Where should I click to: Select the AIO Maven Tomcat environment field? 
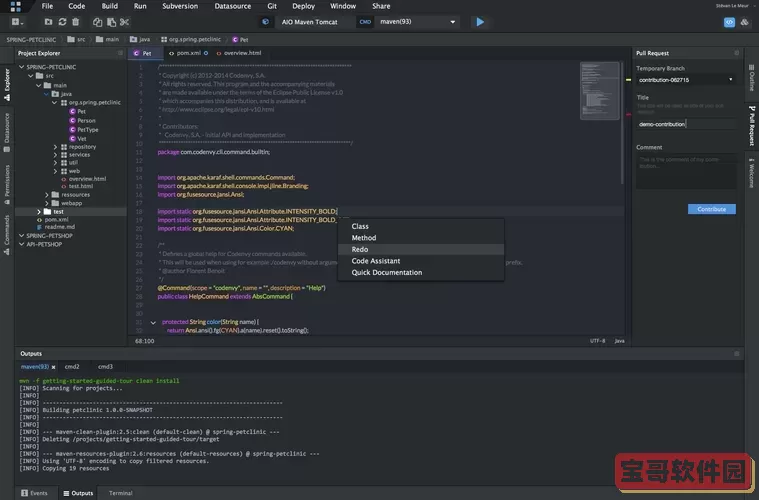309,22
